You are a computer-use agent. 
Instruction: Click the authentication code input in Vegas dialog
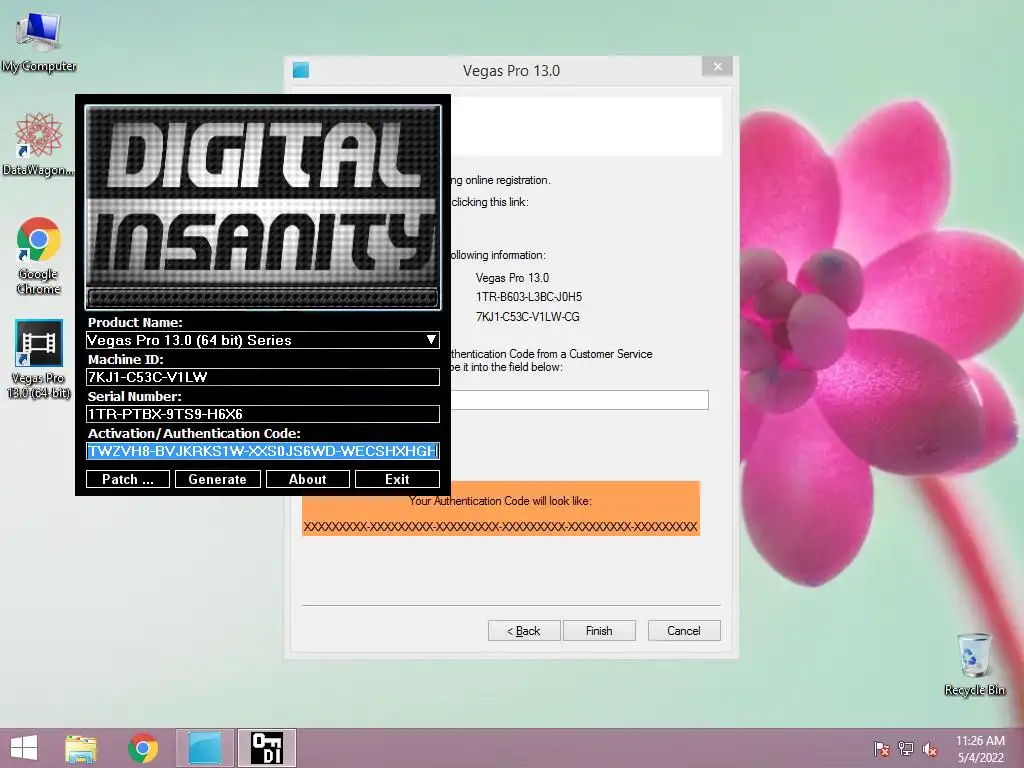[x=579, y=400]
